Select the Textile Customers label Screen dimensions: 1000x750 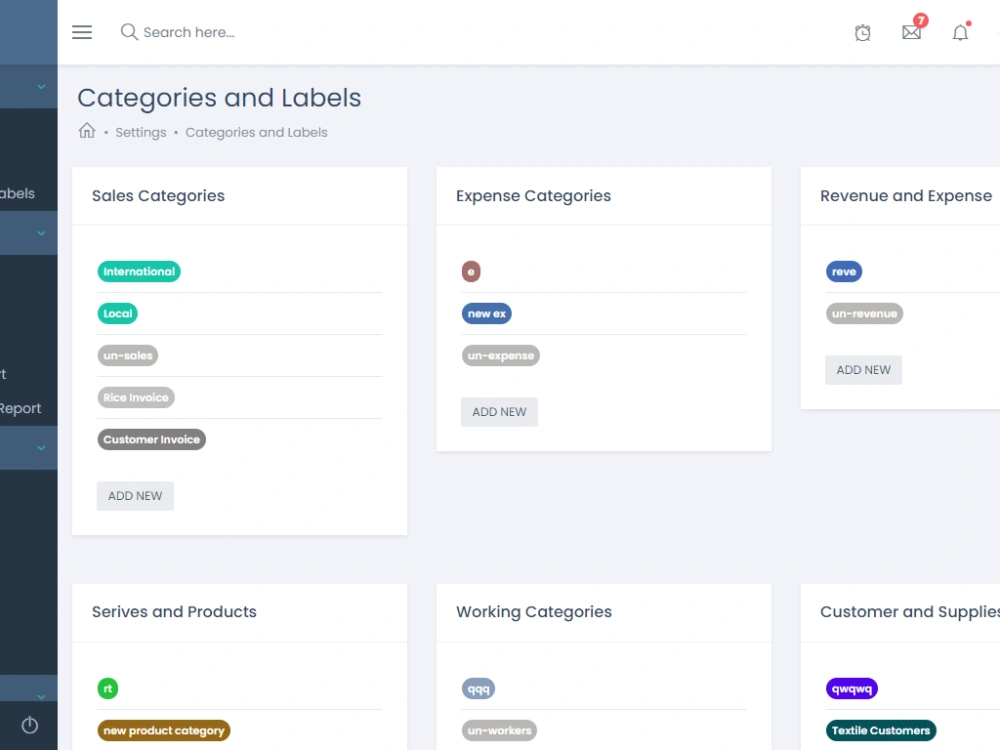(x=881, y=731)
